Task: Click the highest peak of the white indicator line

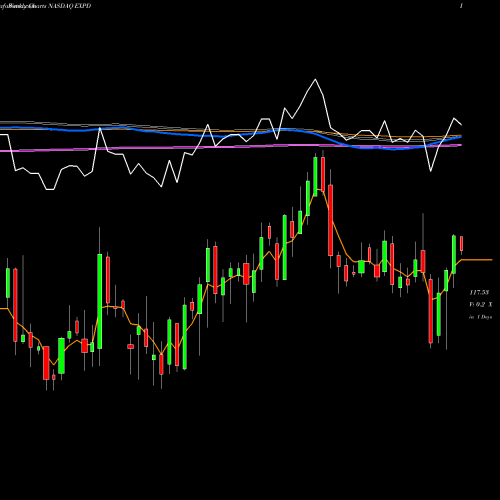Action: tap(315, 80)
